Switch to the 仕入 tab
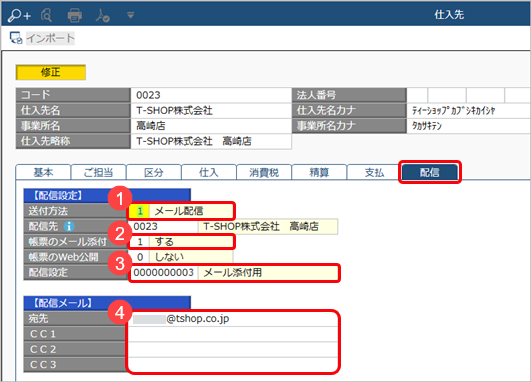 209,172
